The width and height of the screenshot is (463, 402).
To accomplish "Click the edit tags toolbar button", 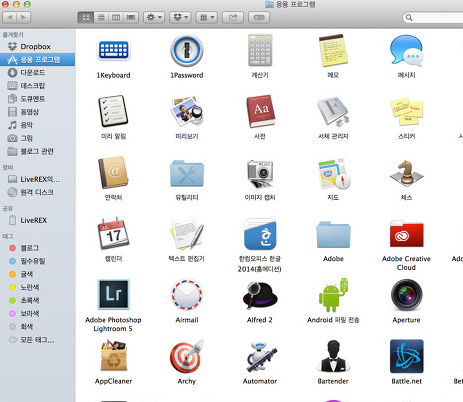I will [259, 17].
